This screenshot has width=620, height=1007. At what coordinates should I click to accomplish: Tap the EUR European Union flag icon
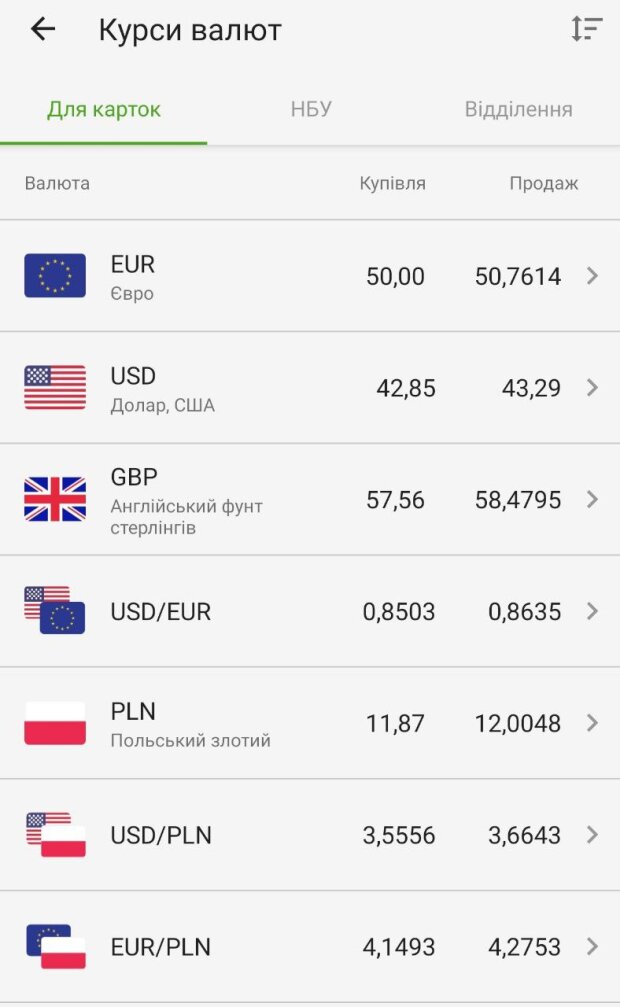55,276
